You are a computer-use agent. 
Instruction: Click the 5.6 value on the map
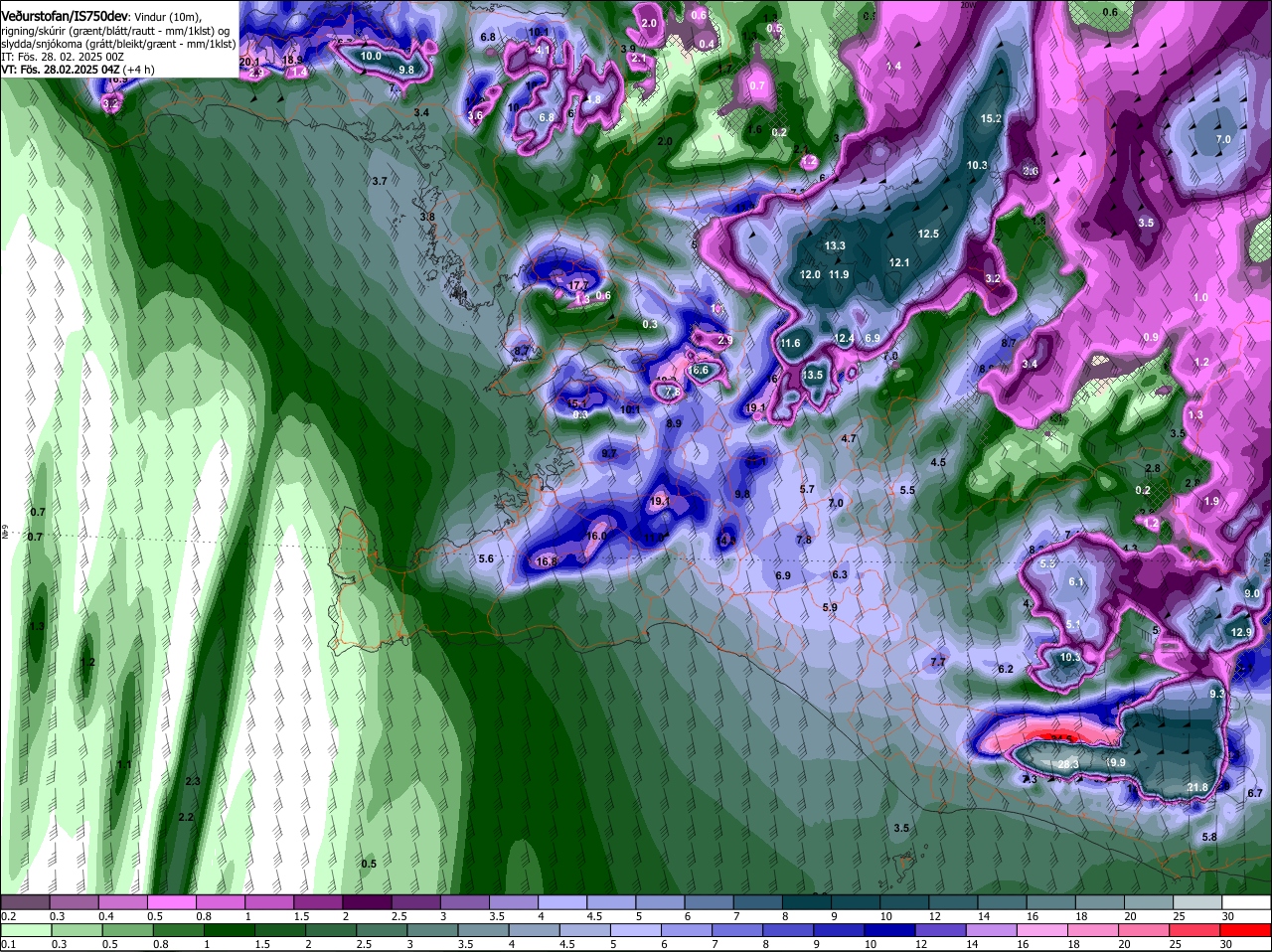[486, 559]
